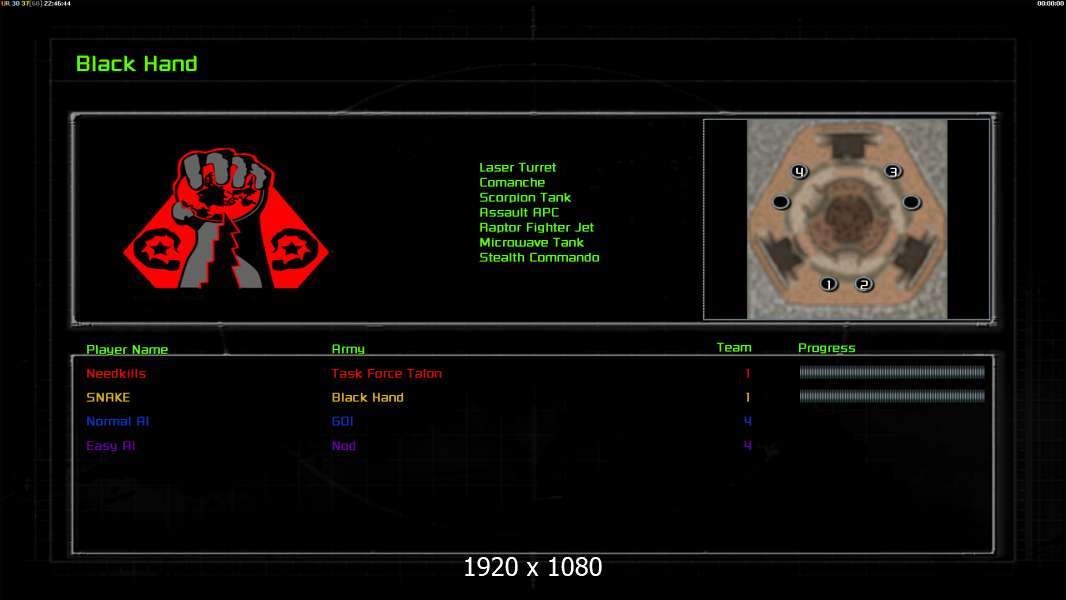Click start position 1 marker on map
Image resolution: width=1066 pixels, height=600 pixels.
828,284
